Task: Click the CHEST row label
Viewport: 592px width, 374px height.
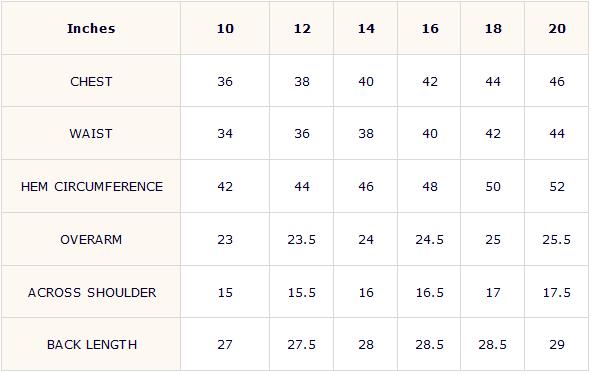Action: (x=91, y=82)
